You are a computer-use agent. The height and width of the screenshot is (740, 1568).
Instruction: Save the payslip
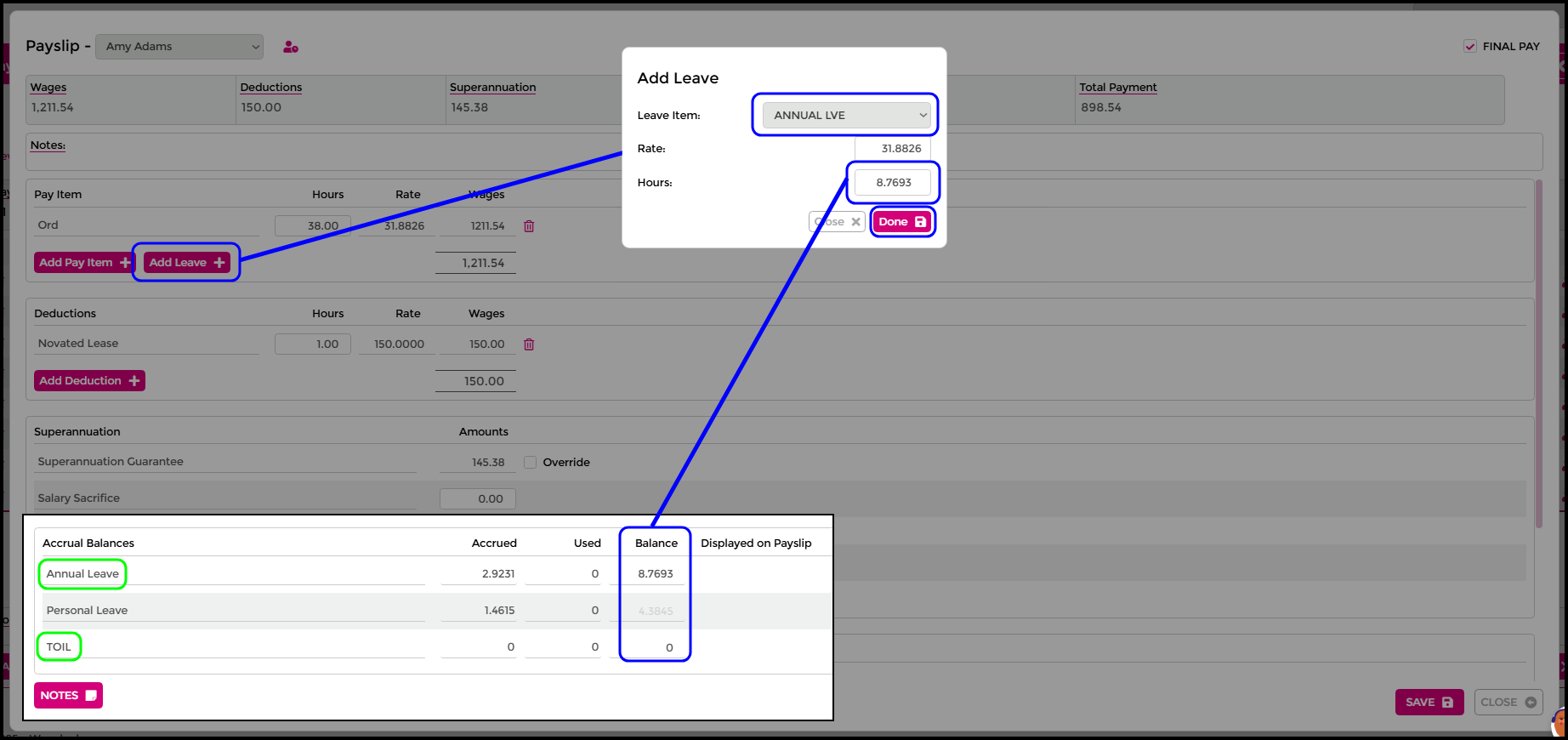1429,703
